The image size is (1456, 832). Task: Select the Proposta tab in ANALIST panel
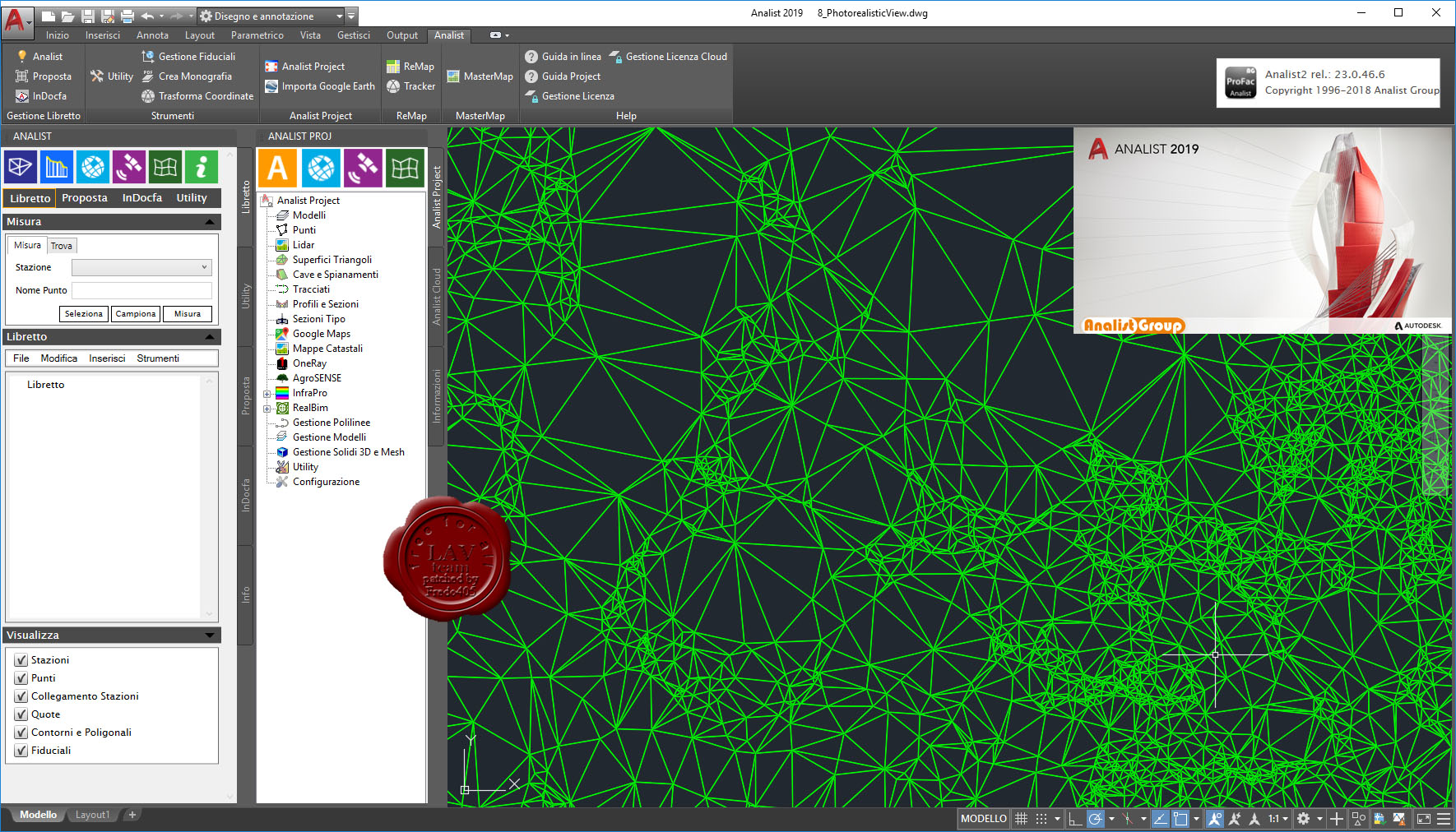pos(85,198)
